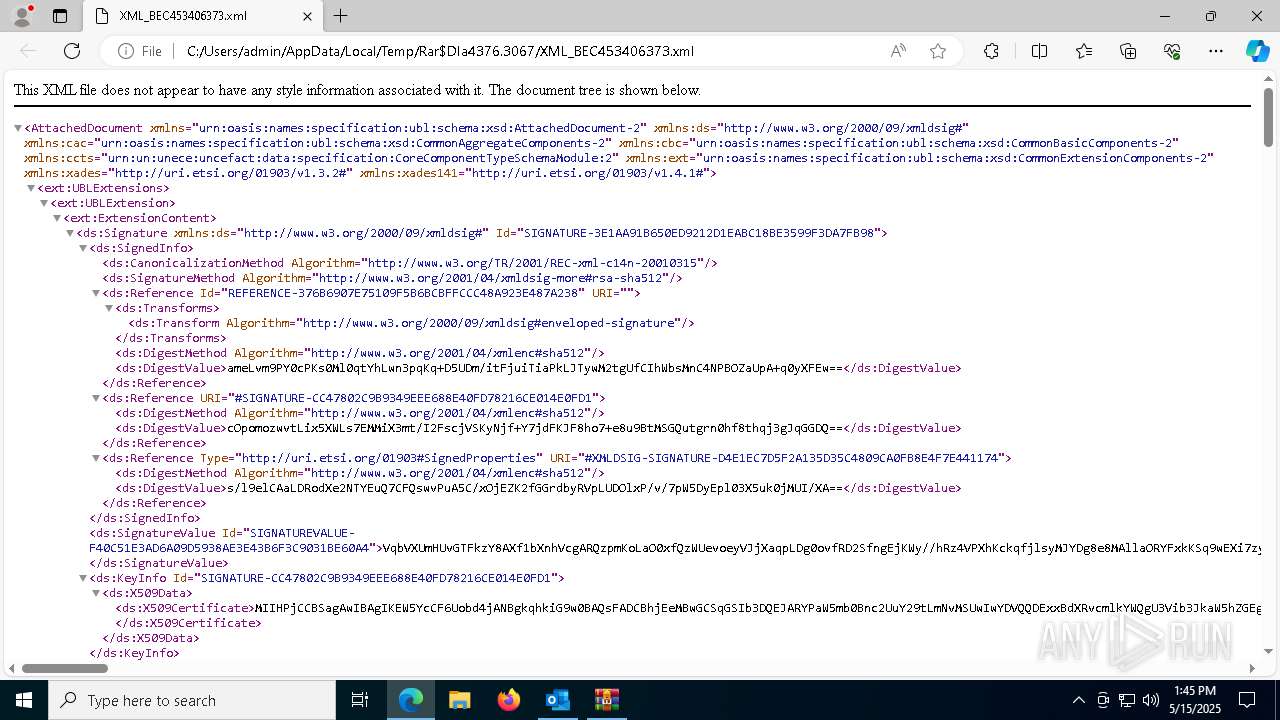Screen dimensions: 1280x720
Task: Collapse ds:Reference SignedProperties node
Action: [x=96, y=458]
